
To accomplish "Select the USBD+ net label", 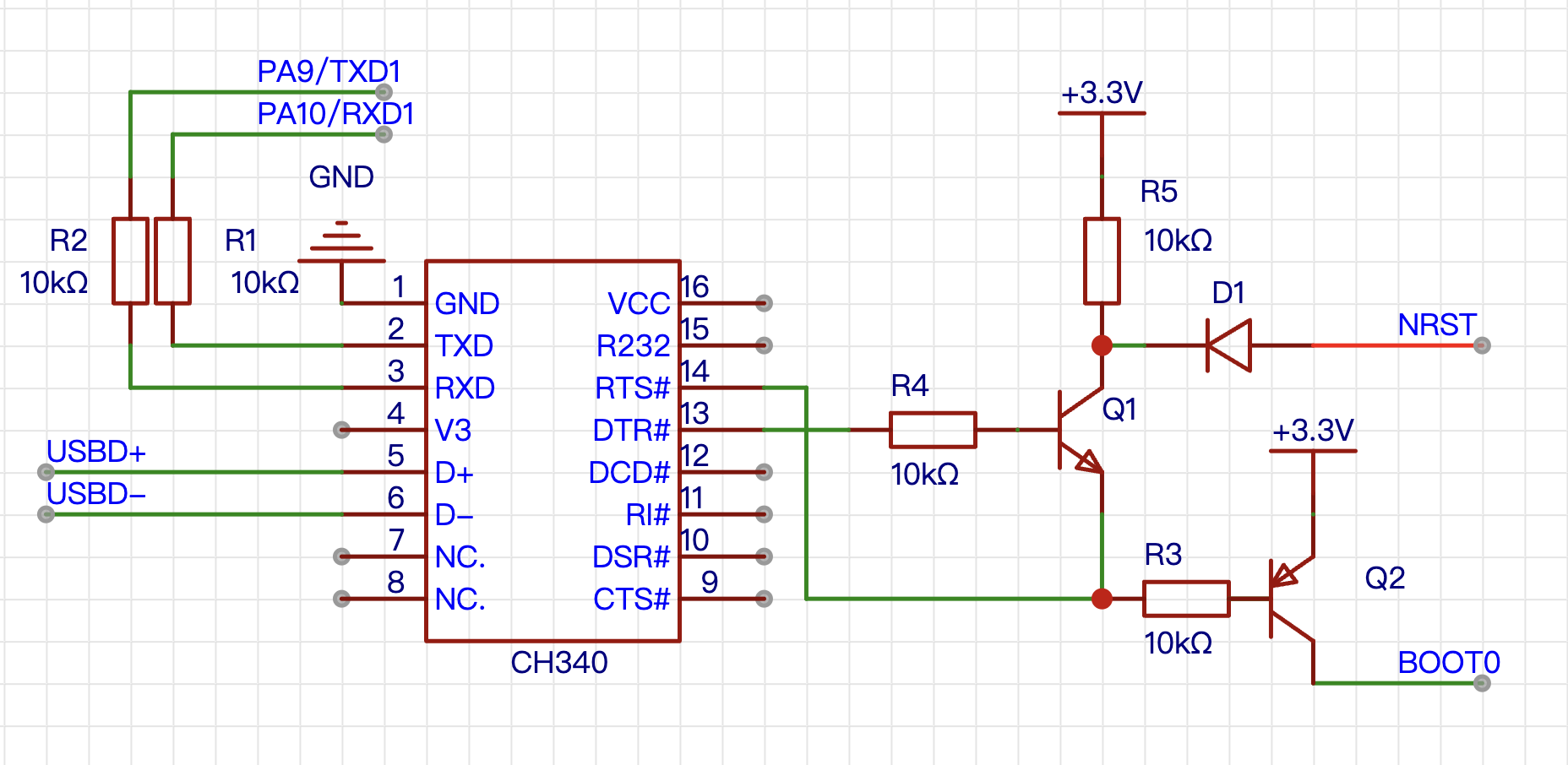I will coord(95,452).
